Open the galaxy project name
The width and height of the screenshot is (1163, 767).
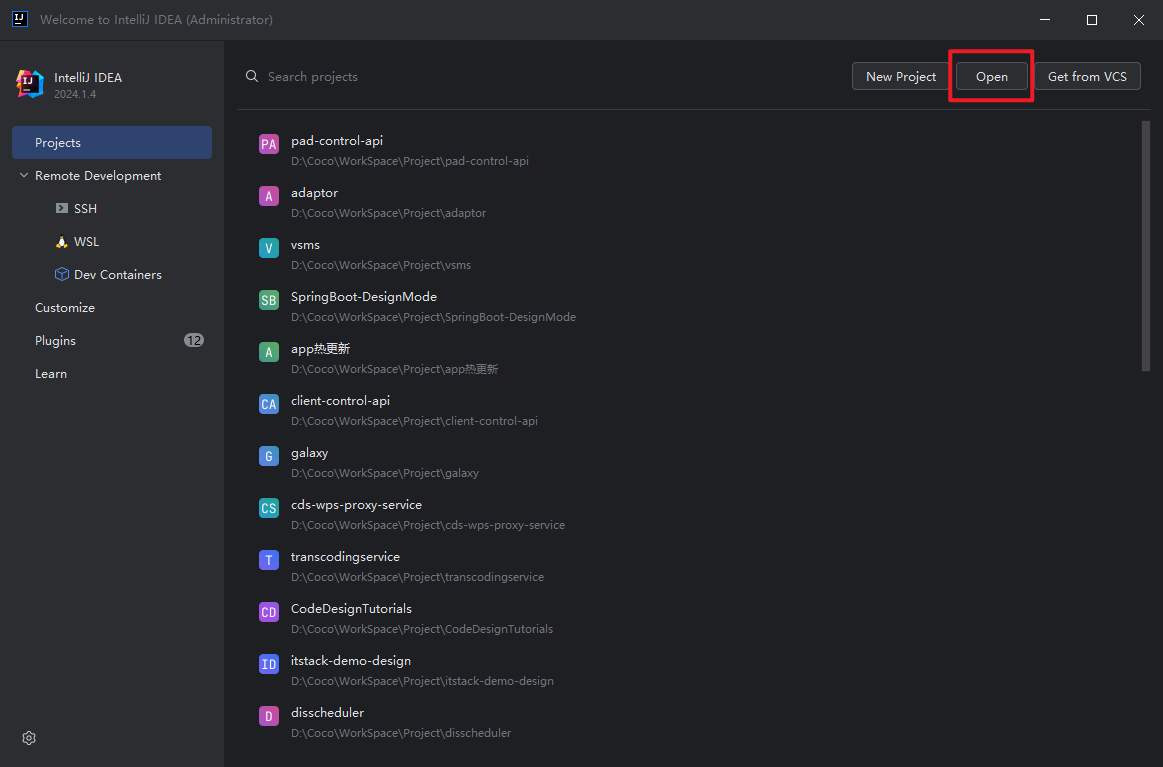pyautogui.click(x=309, y=453)
